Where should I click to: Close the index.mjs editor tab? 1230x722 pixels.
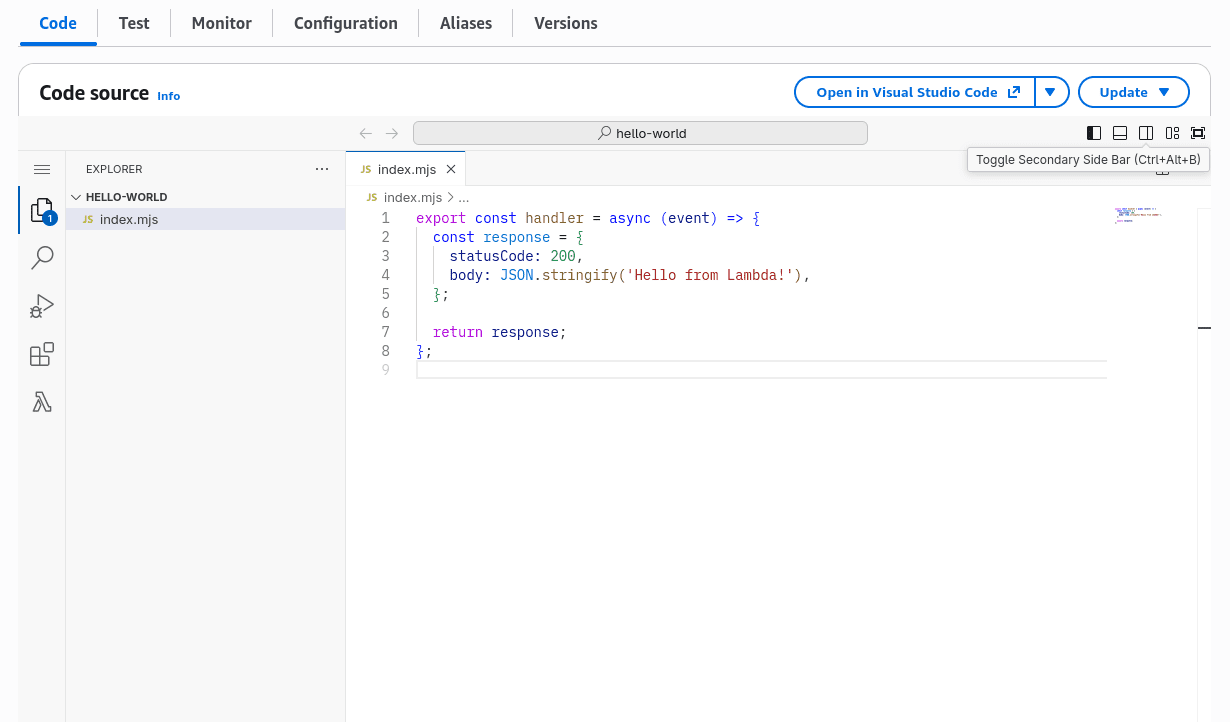pos(451,169)
